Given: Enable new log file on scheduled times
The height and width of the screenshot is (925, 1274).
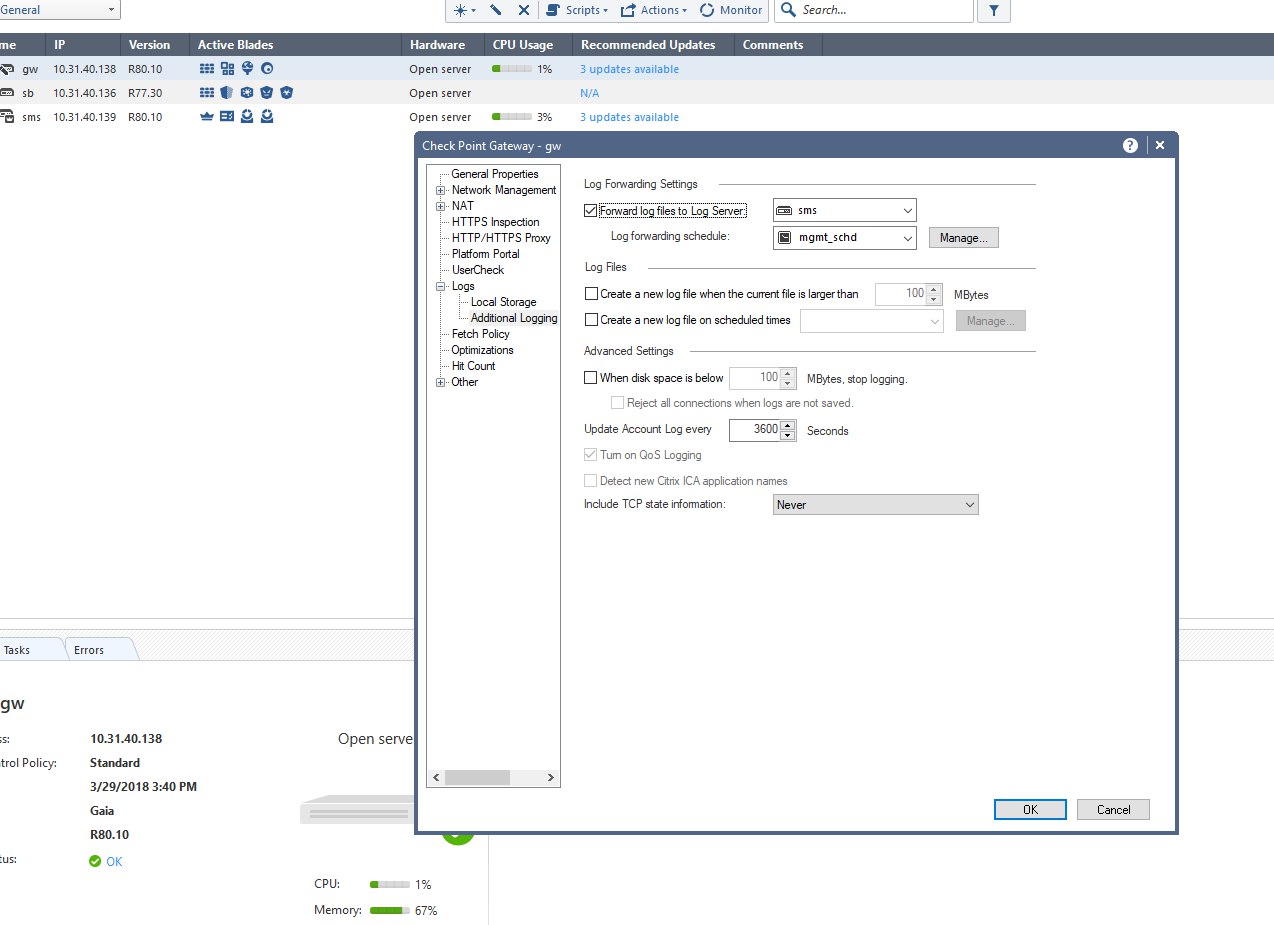Looking at the screenshot, I should [591, 320].
